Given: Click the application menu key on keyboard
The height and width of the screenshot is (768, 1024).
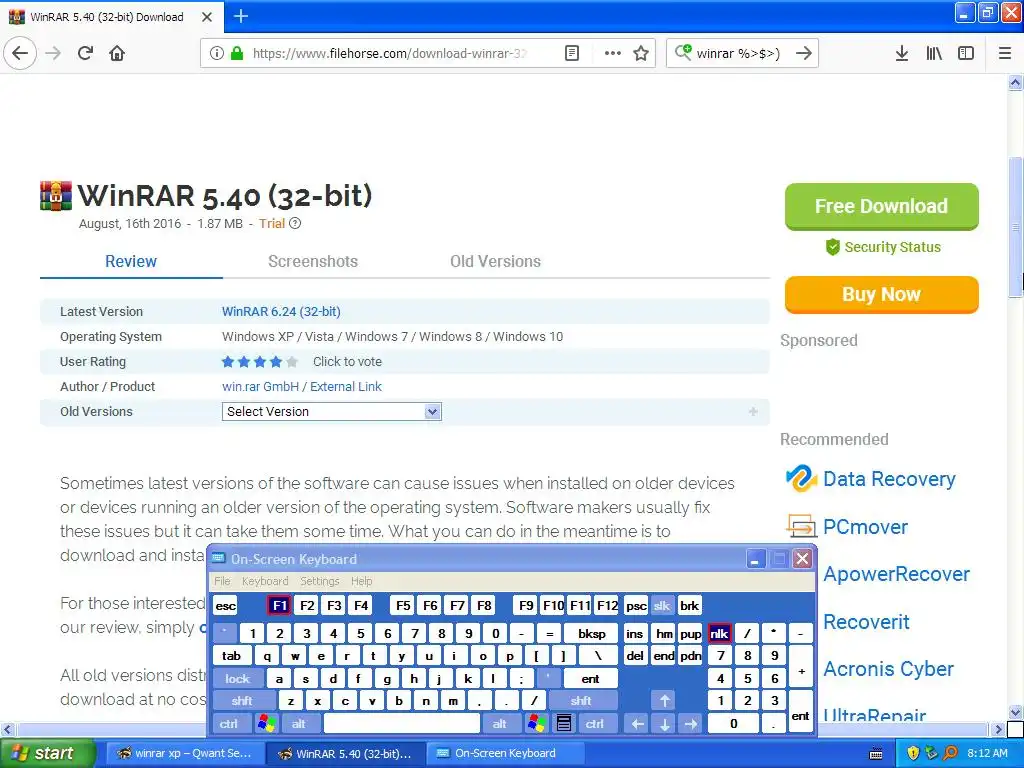Looking at the screenshot, I should tap(564, 723).
